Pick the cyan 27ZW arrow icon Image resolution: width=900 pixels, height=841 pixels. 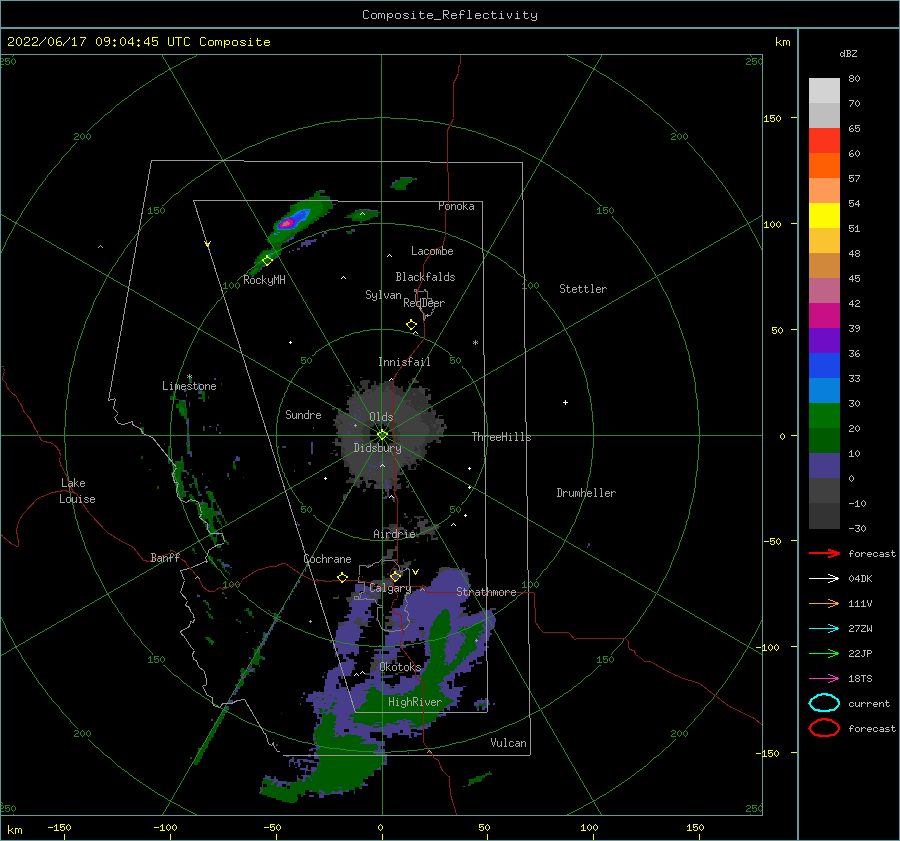pos(824,629)
